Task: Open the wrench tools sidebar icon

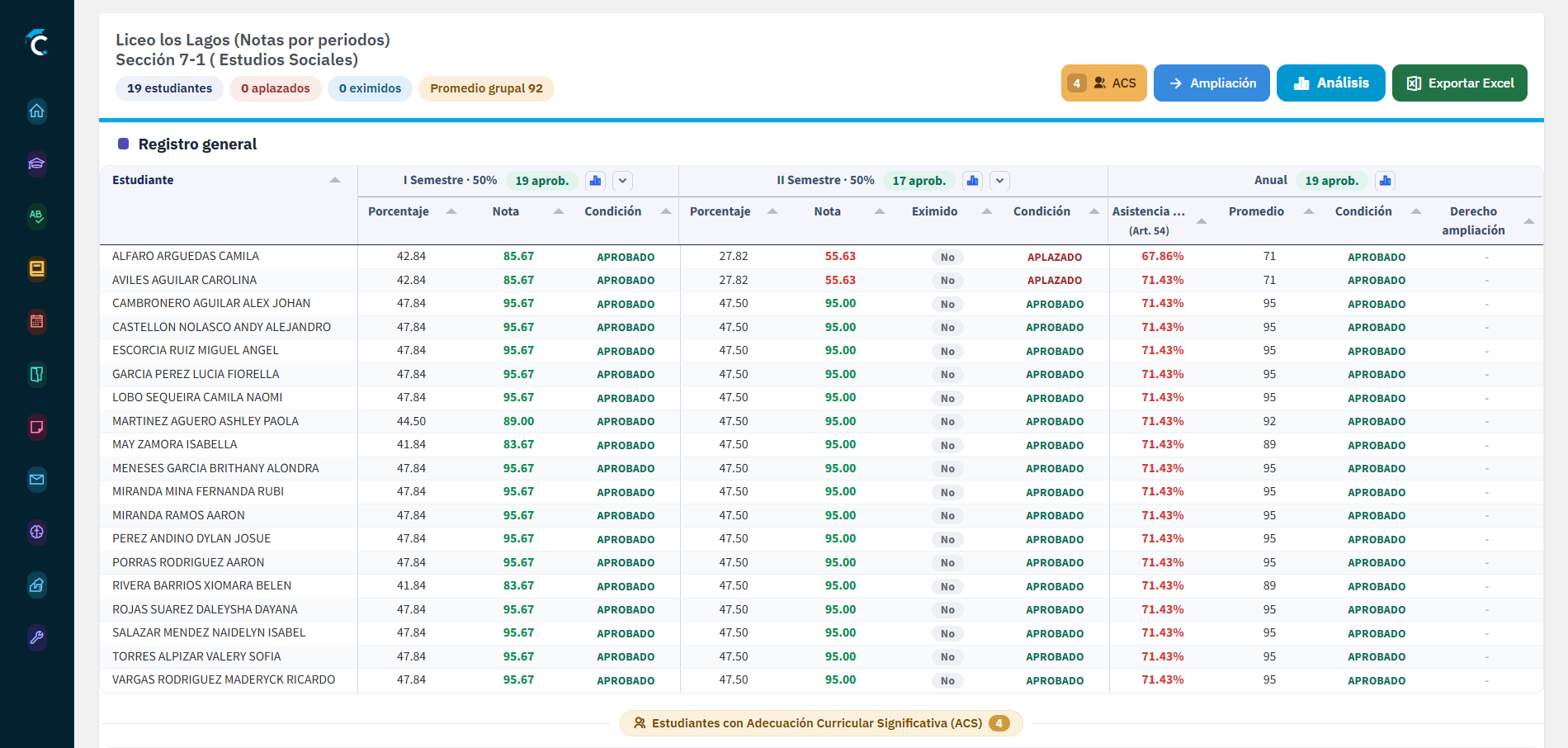Action: (36, 637)
